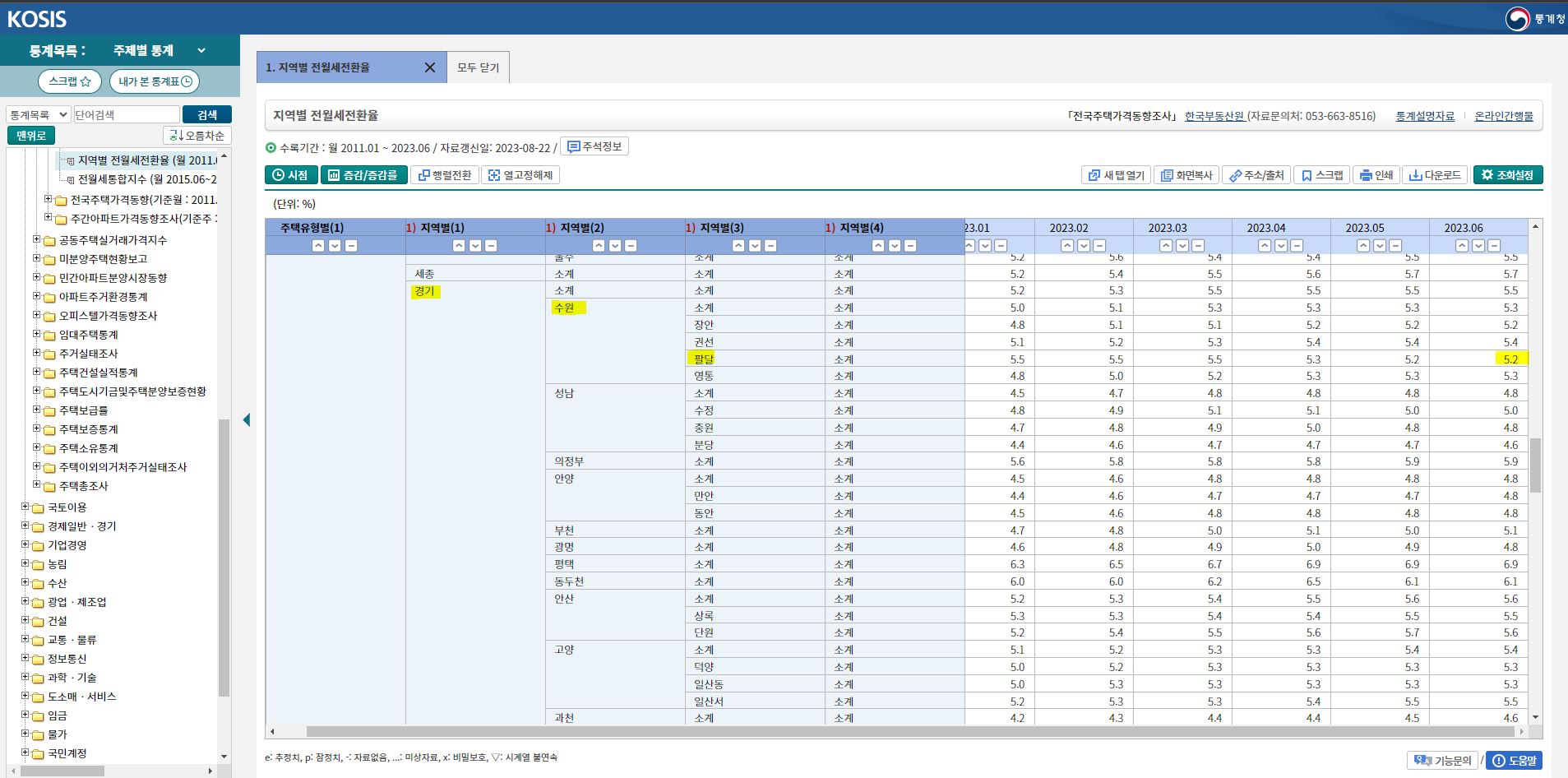
Task: Expand the 임대주택통계 folder
Action: tap(37, 334)
